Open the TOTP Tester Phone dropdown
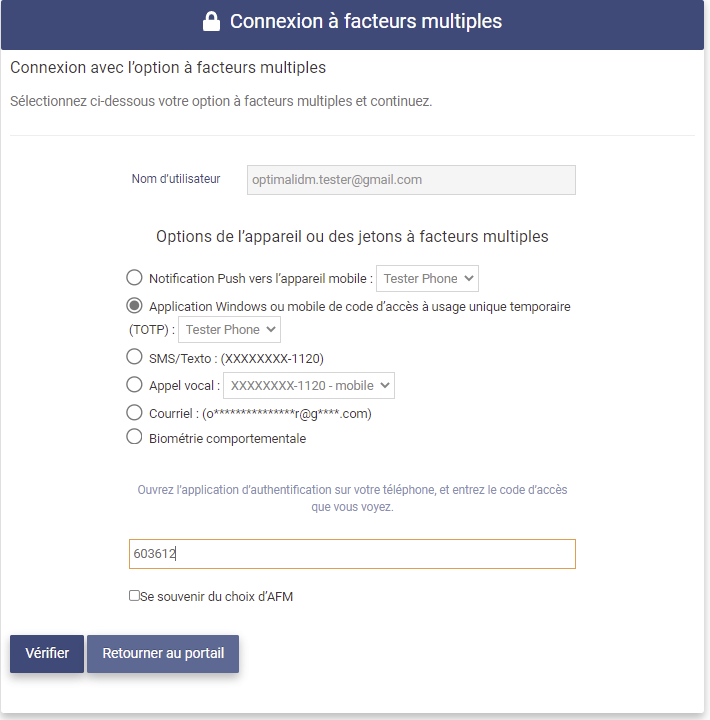Screen dimensions: 710x720 point(229,329)
